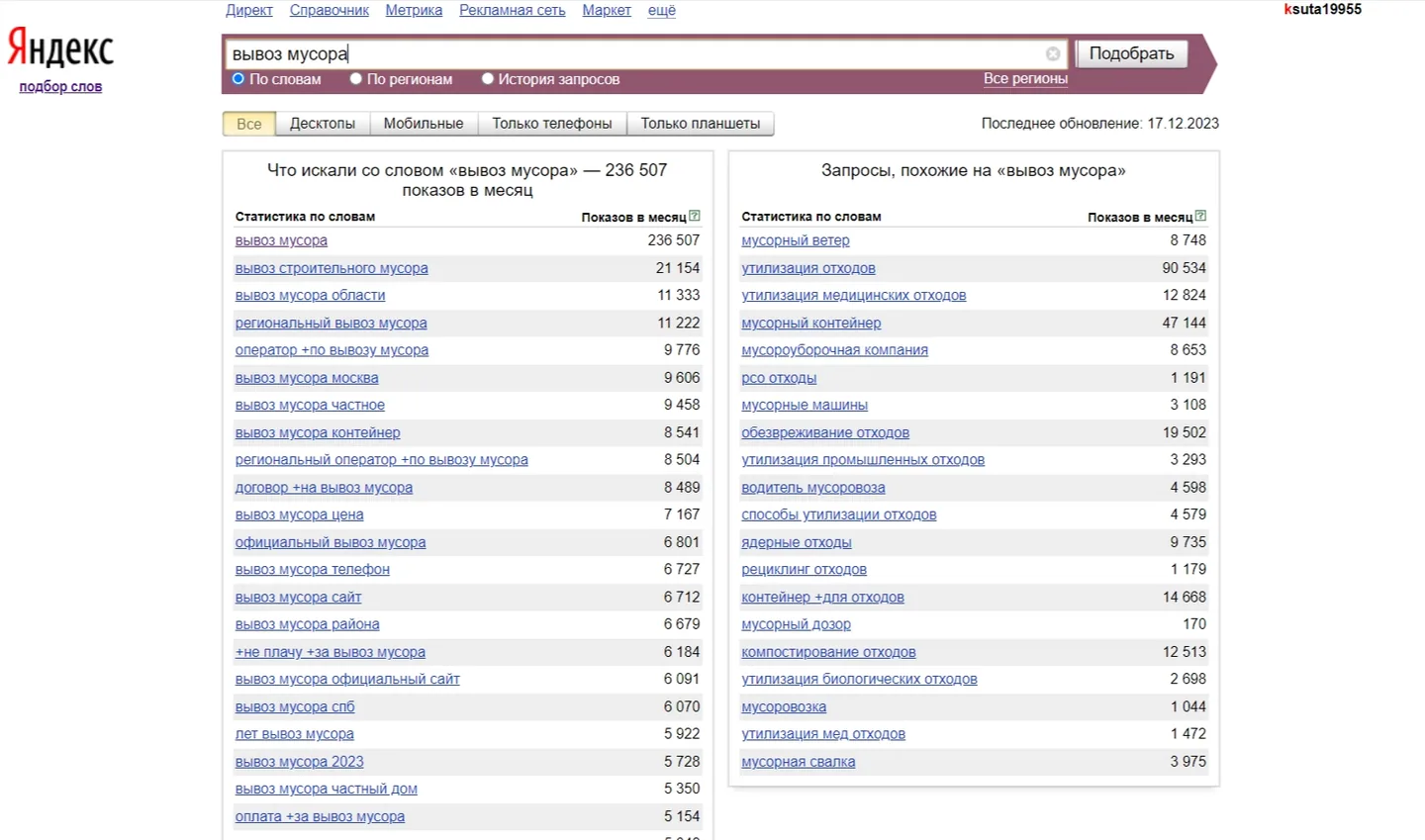Open keyword 'вывоз мусора телефон'
The image size is (1425, 840).
click(313, 570)
